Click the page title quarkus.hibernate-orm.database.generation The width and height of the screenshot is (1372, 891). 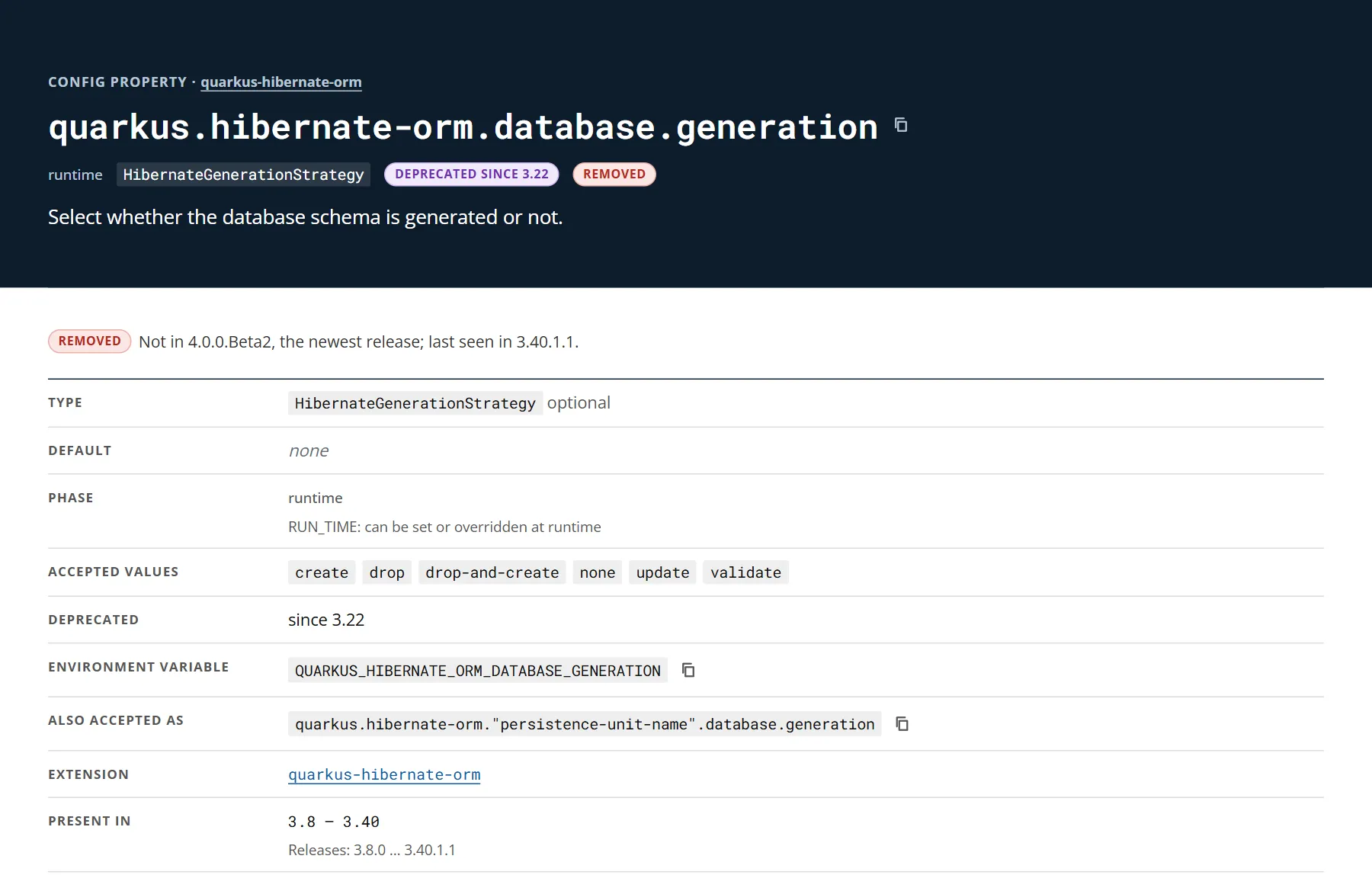point(463,127)
